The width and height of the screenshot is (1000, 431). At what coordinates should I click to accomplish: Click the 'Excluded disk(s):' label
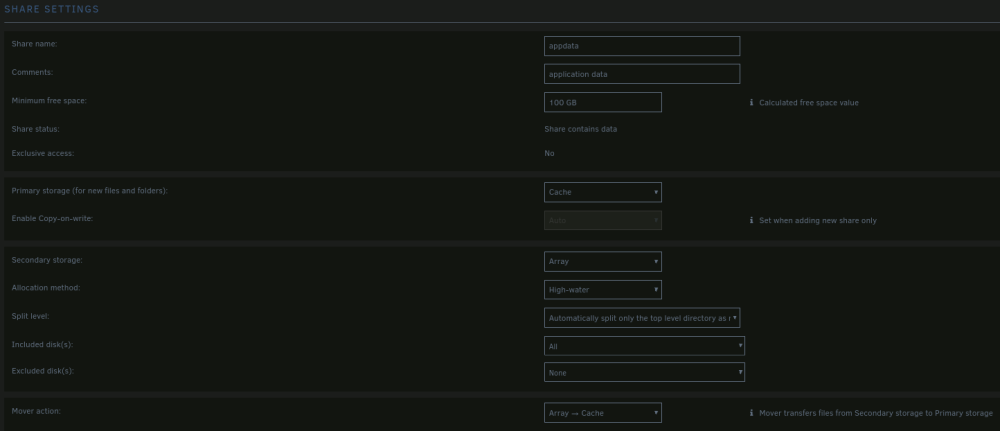[43, 370]
